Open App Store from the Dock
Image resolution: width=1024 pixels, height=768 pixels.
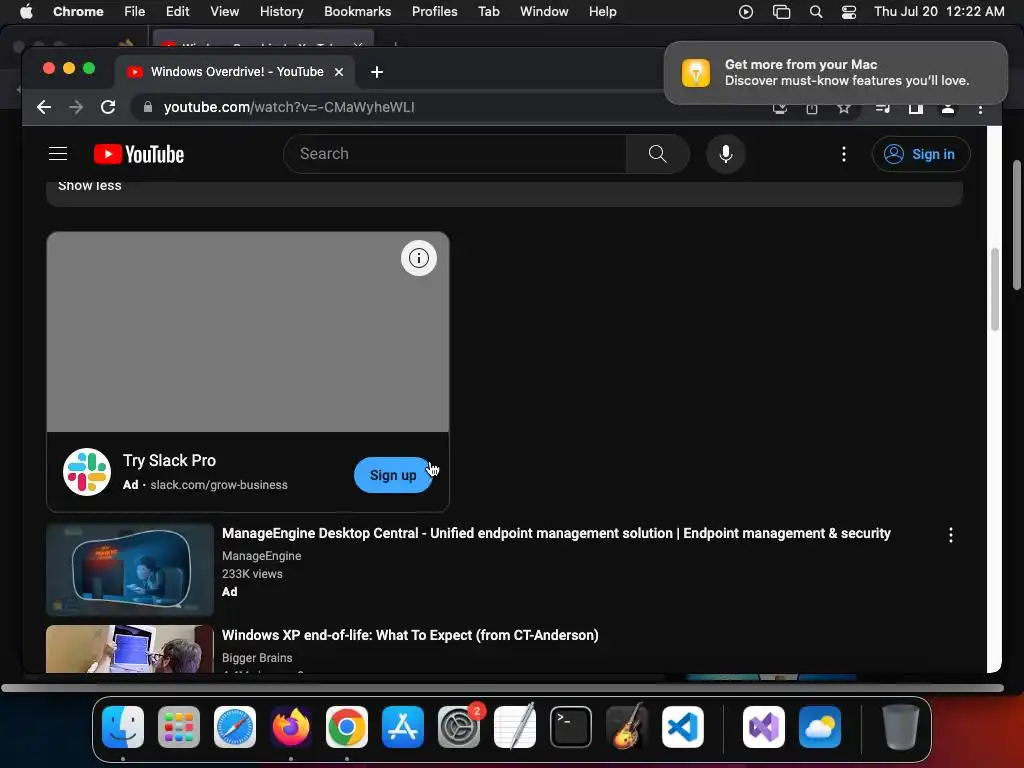click(x=403, y=727)
